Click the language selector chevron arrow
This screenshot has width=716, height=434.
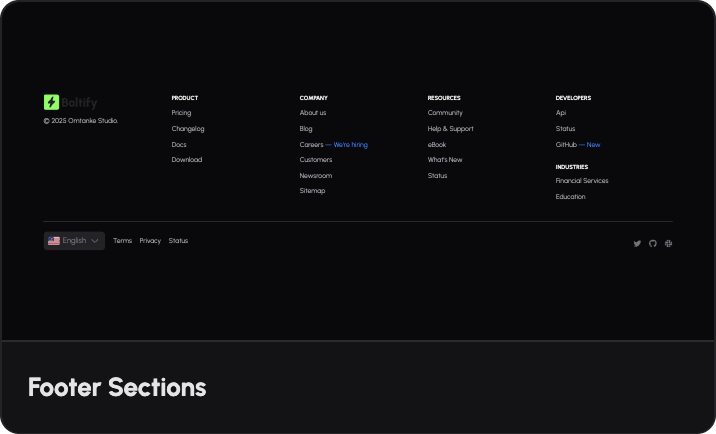coord(95,241)
